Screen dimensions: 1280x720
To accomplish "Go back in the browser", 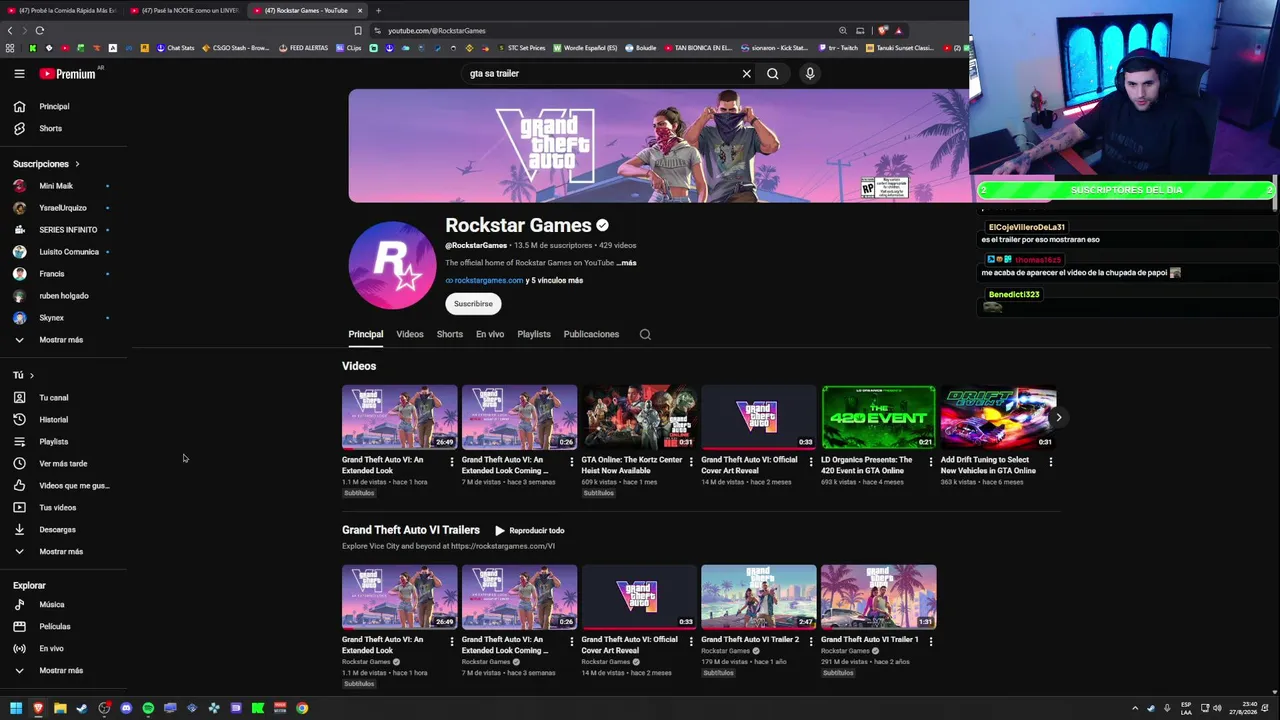I will pos(10,30).
